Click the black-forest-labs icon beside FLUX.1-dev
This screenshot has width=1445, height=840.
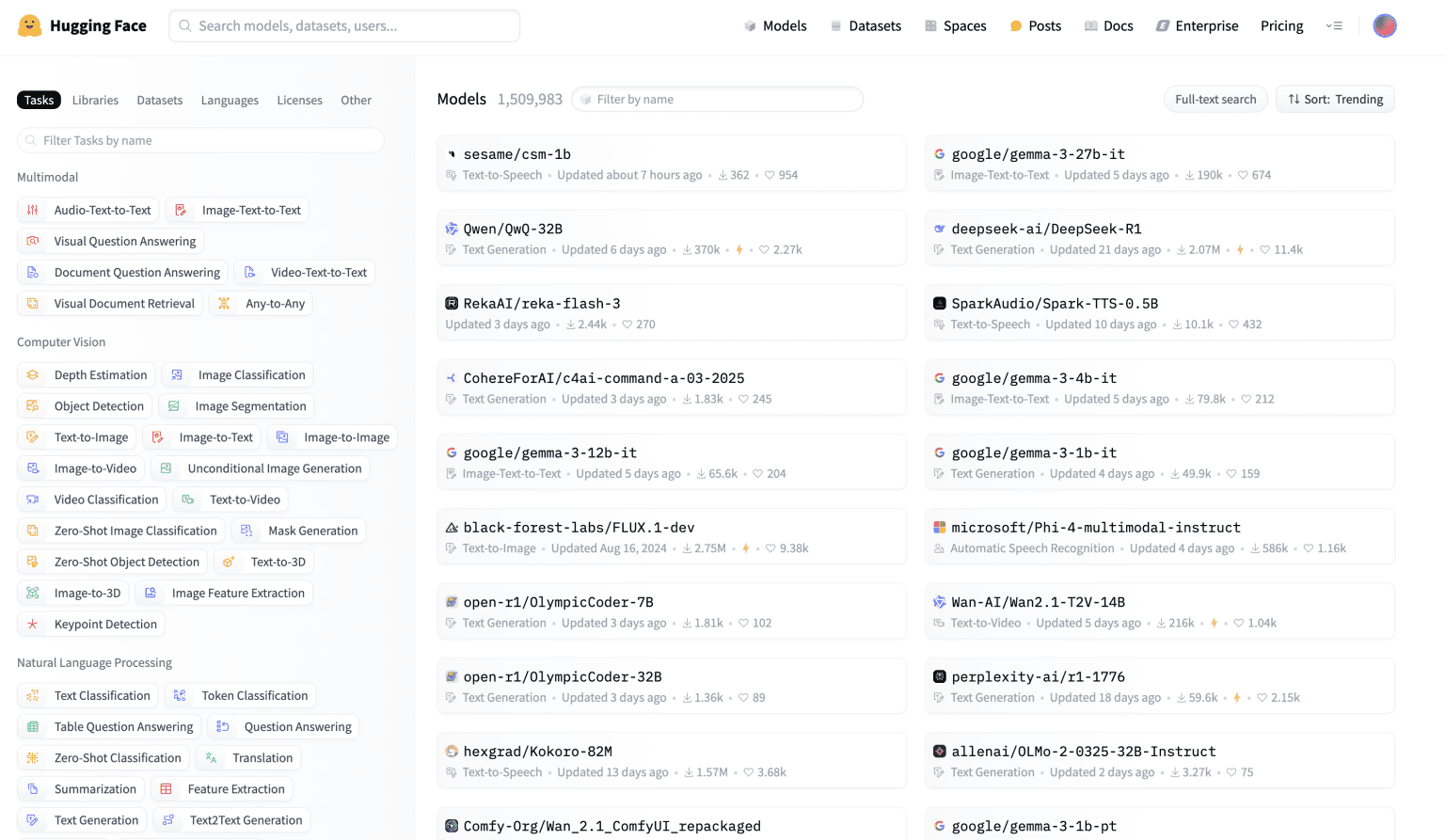click(x=452, y=528)
